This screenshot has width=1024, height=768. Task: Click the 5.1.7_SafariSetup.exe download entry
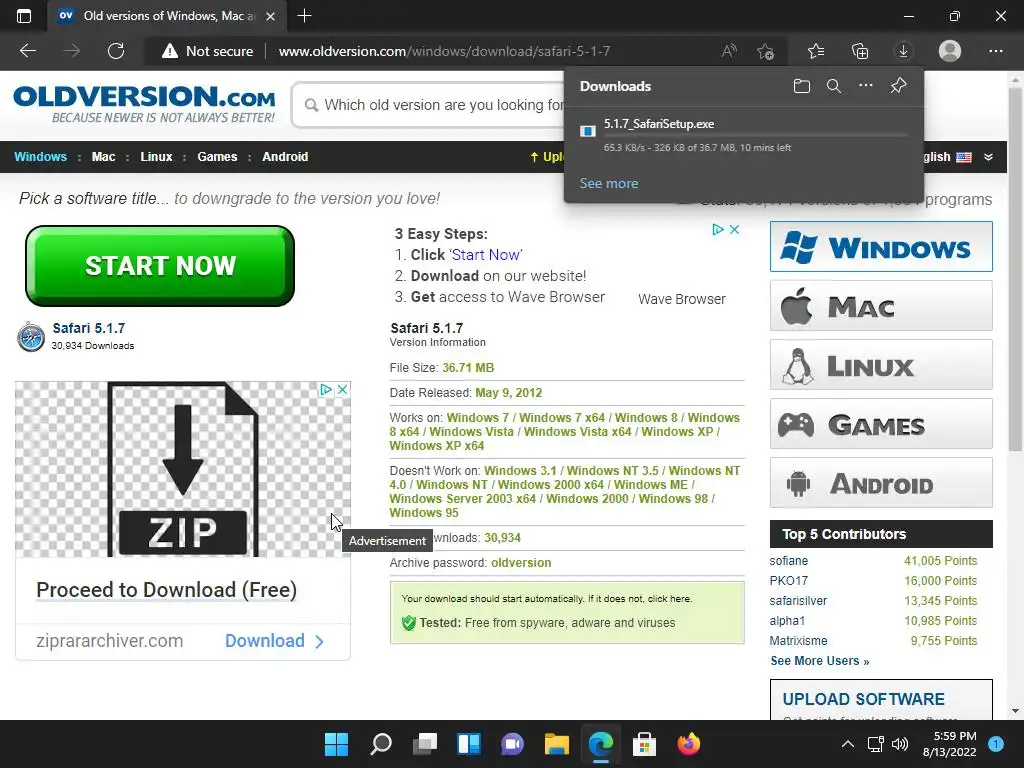pos(744,135)
